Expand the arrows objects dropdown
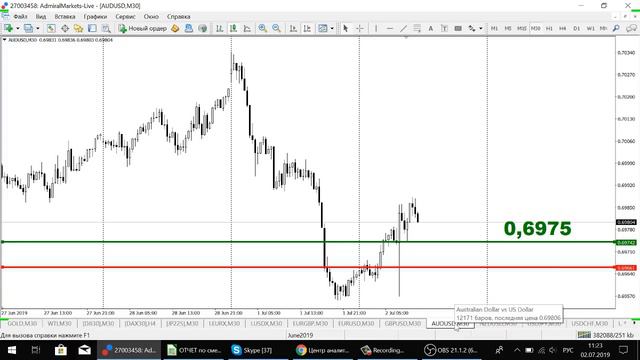 [481, 28]
